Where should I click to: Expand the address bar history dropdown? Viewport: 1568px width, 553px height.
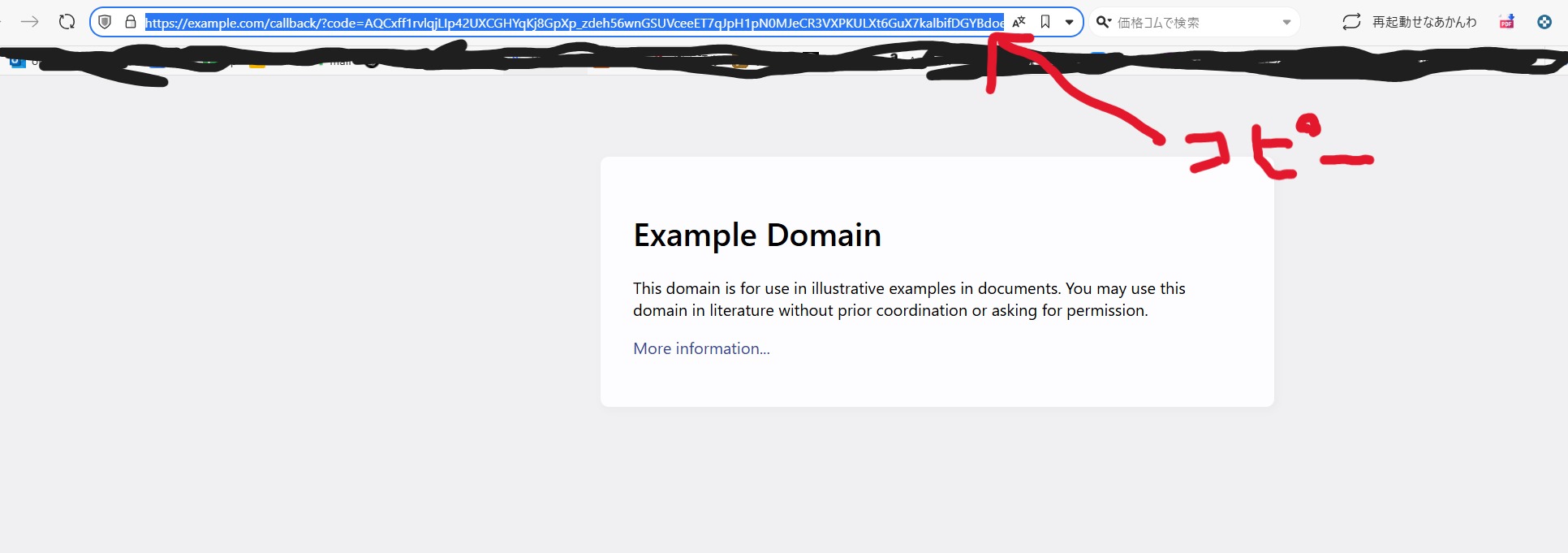(1070, 22)
